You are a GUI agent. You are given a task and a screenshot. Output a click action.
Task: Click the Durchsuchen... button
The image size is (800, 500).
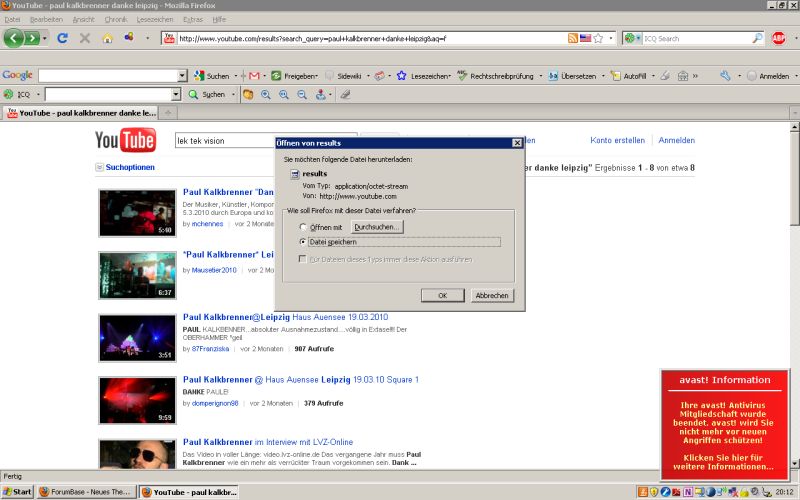pyautogui.click(x=377, y=227)
